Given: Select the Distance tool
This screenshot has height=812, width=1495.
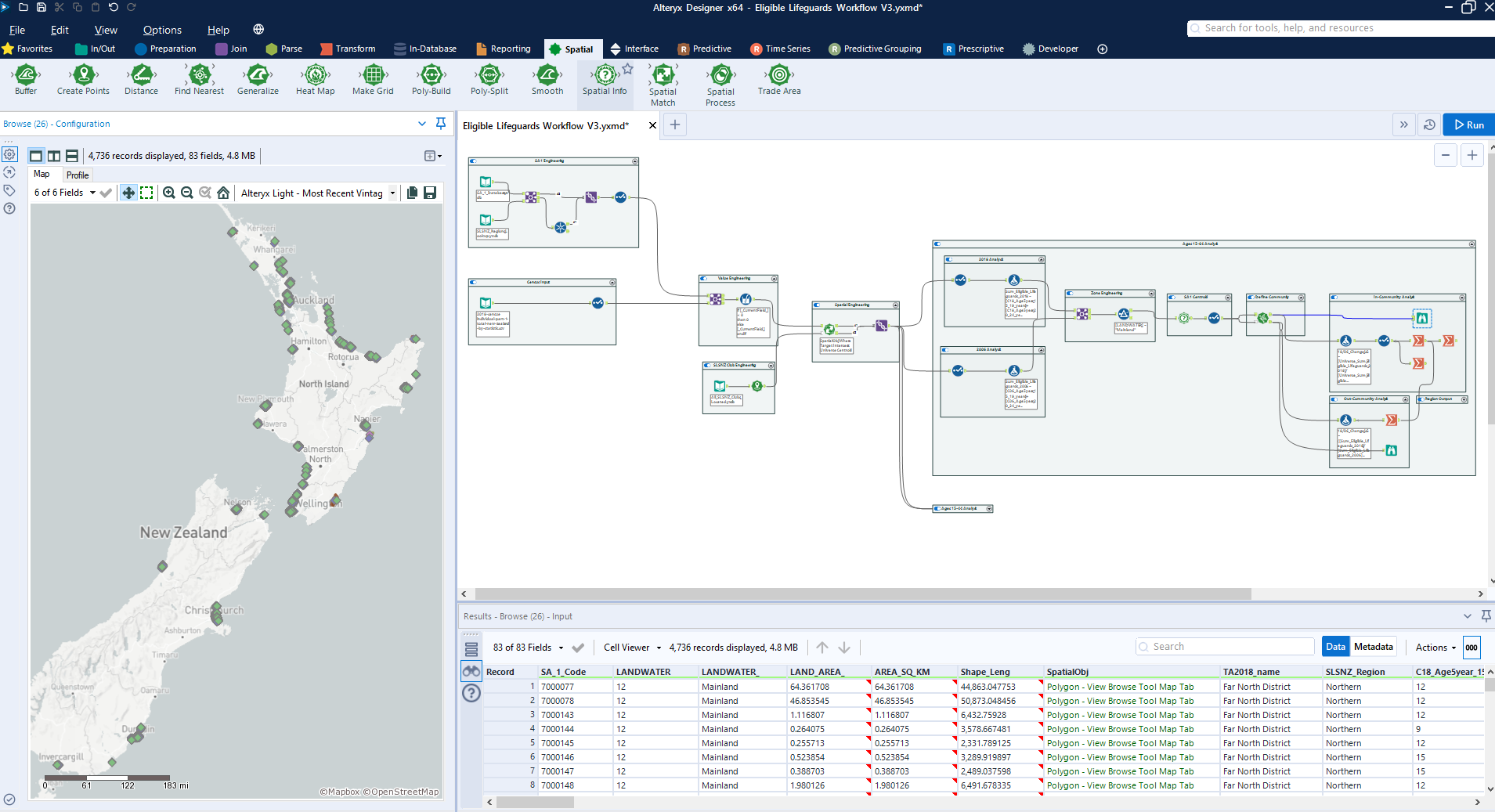Looking at the screenshot, I should pos(141,80).
